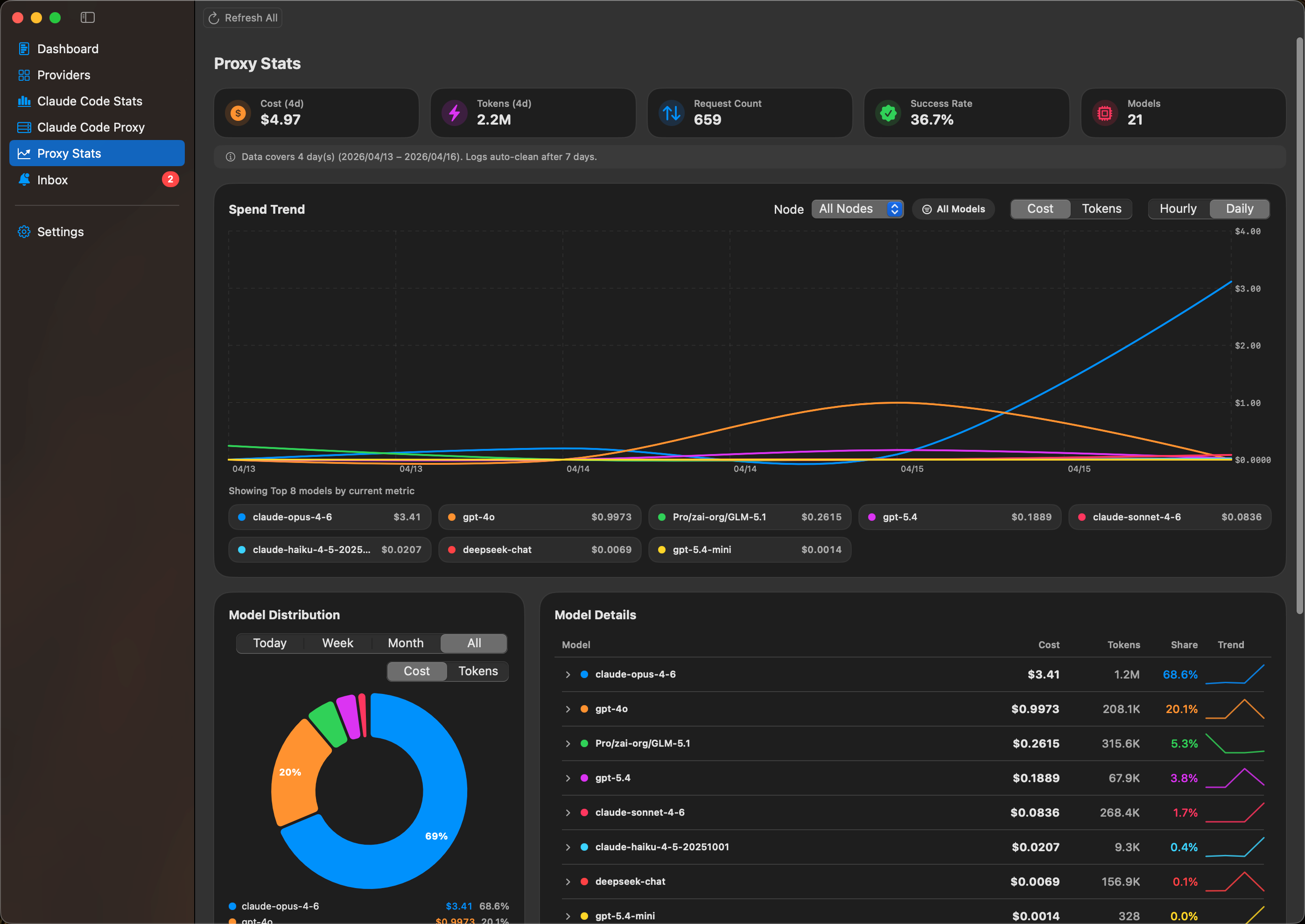1305x924 pixels.
Task: Click the Success Rate shield icon
Action: [888, 112]
